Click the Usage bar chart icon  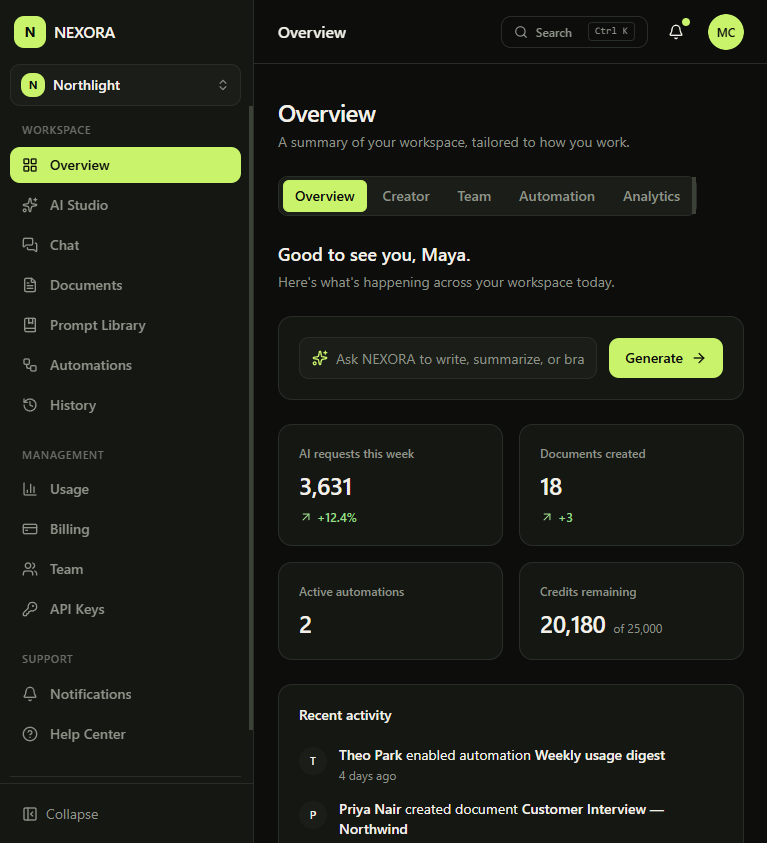[x=30, y=489]
